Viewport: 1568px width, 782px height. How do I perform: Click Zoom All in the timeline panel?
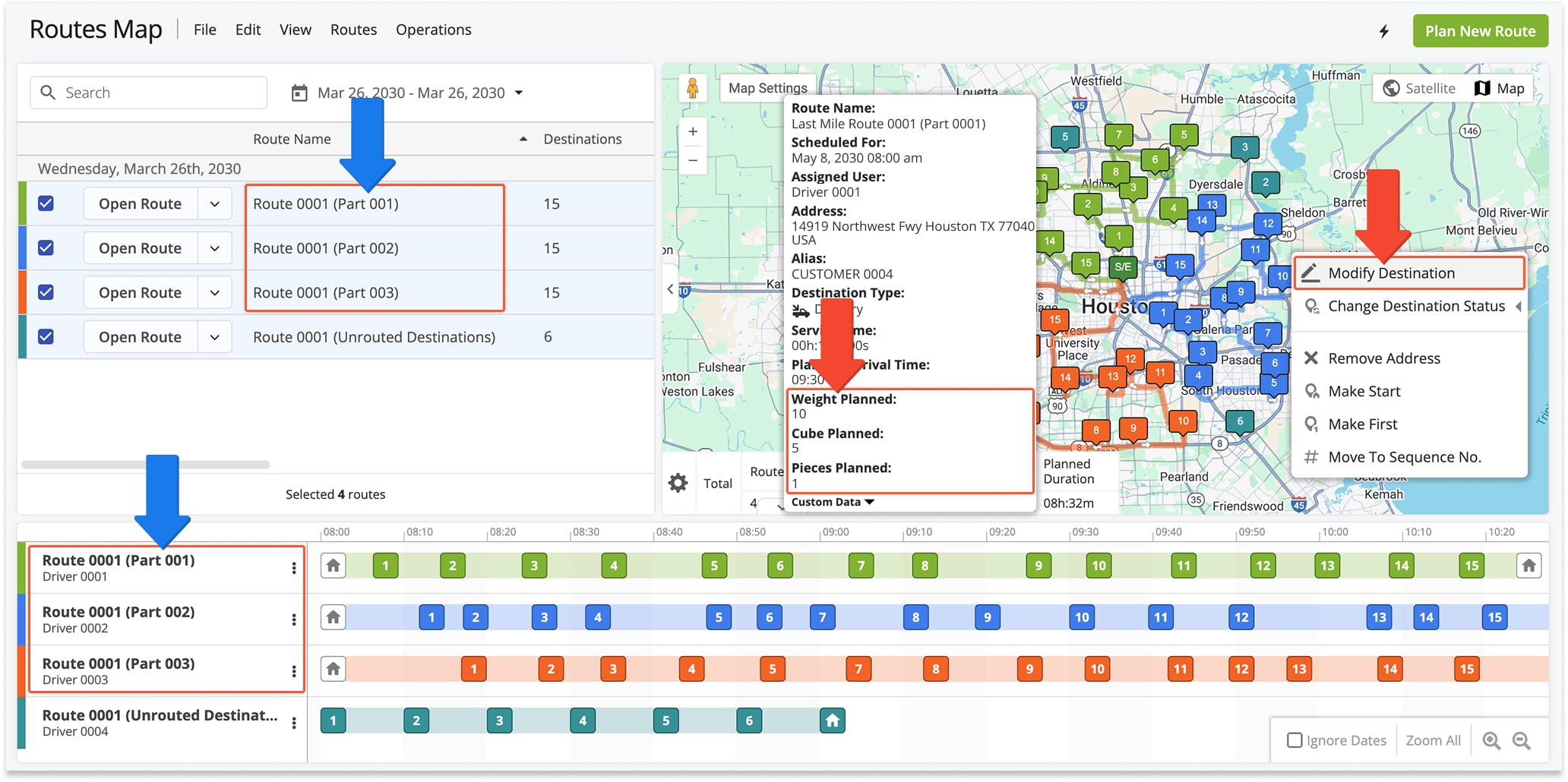(x=1433, y=739)
